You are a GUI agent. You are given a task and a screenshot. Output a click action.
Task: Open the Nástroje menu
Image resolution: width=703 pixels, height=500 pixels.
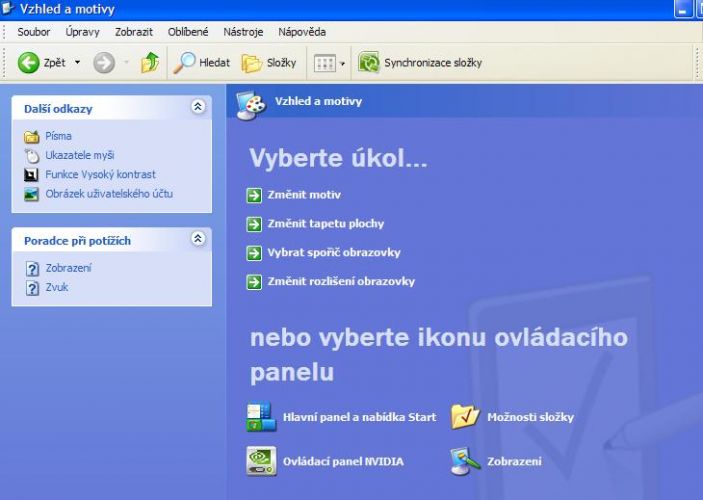243,32
